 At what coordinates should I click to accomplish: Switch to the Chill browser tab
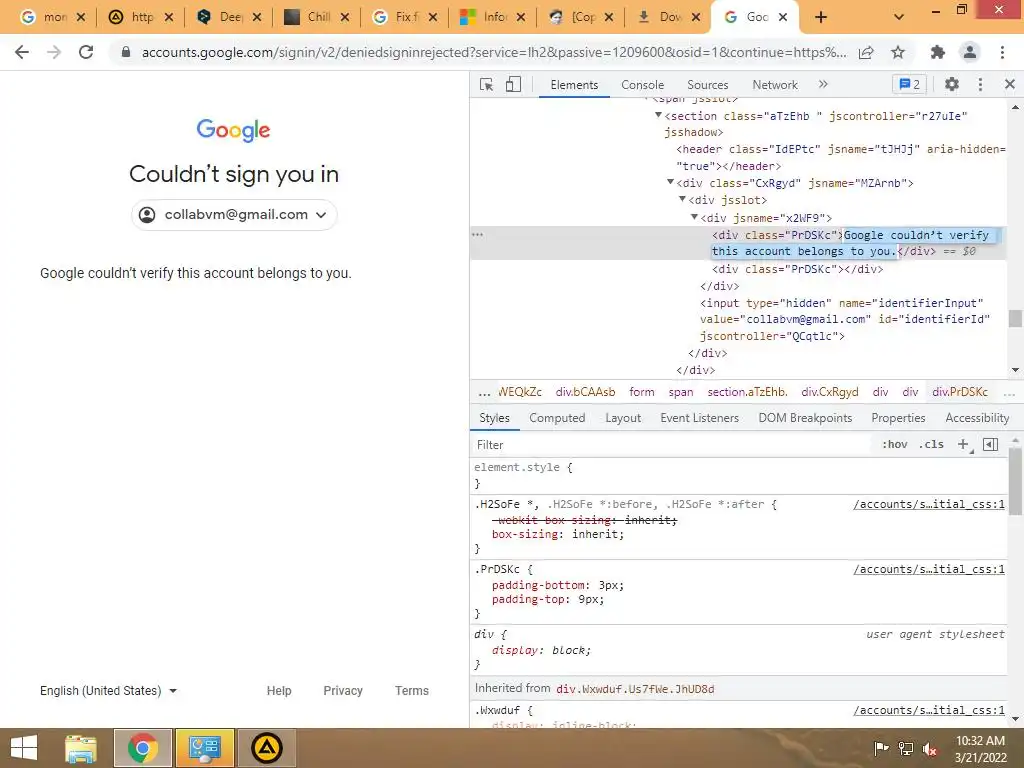317,17
